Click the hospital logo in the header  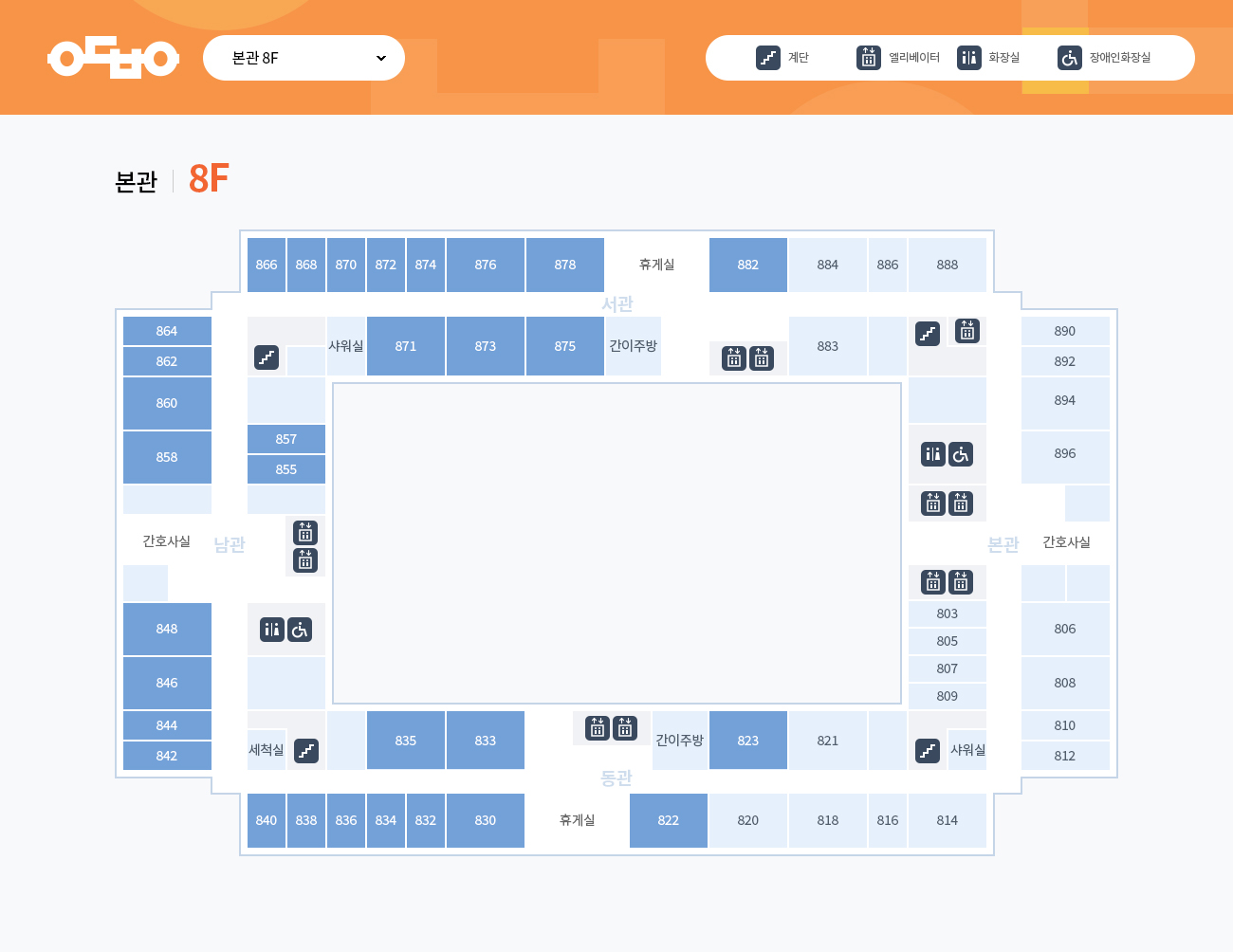coord(114,58)
